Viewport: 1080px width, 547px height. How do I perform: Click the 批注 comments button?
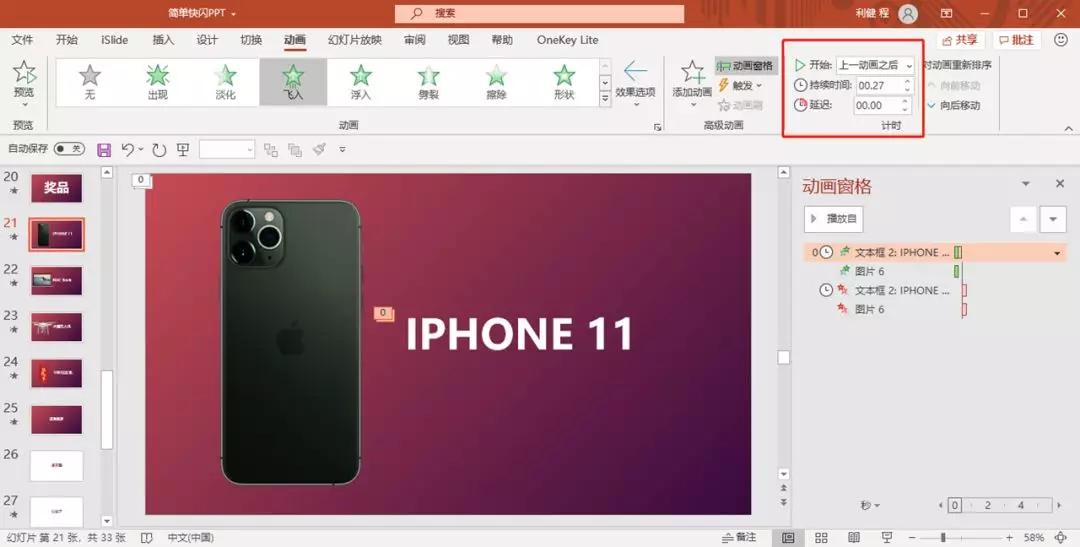coord(1016,40)
